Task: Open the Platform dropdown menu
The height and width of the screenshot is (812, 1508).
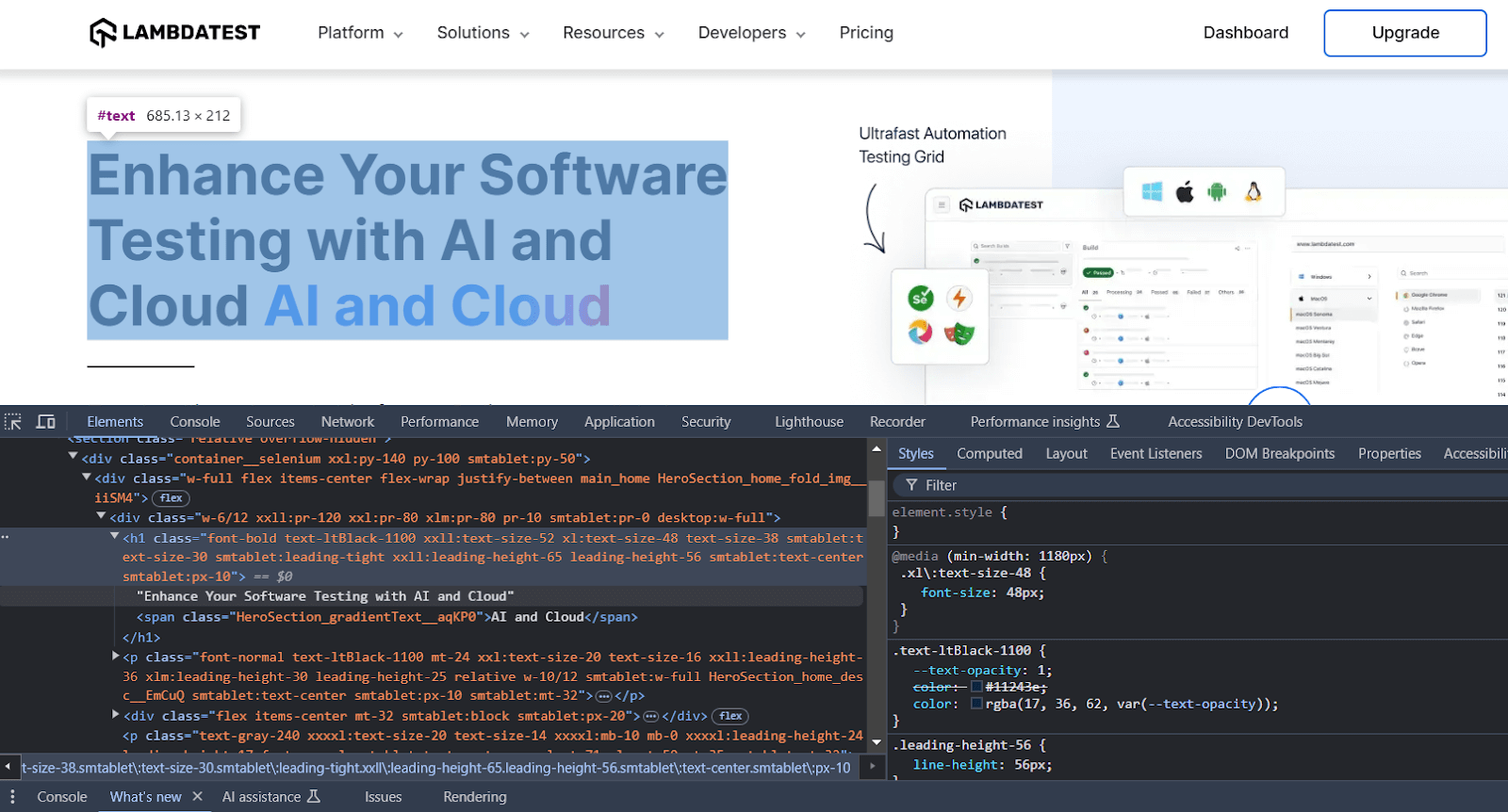Action: (x=360, y=33)
